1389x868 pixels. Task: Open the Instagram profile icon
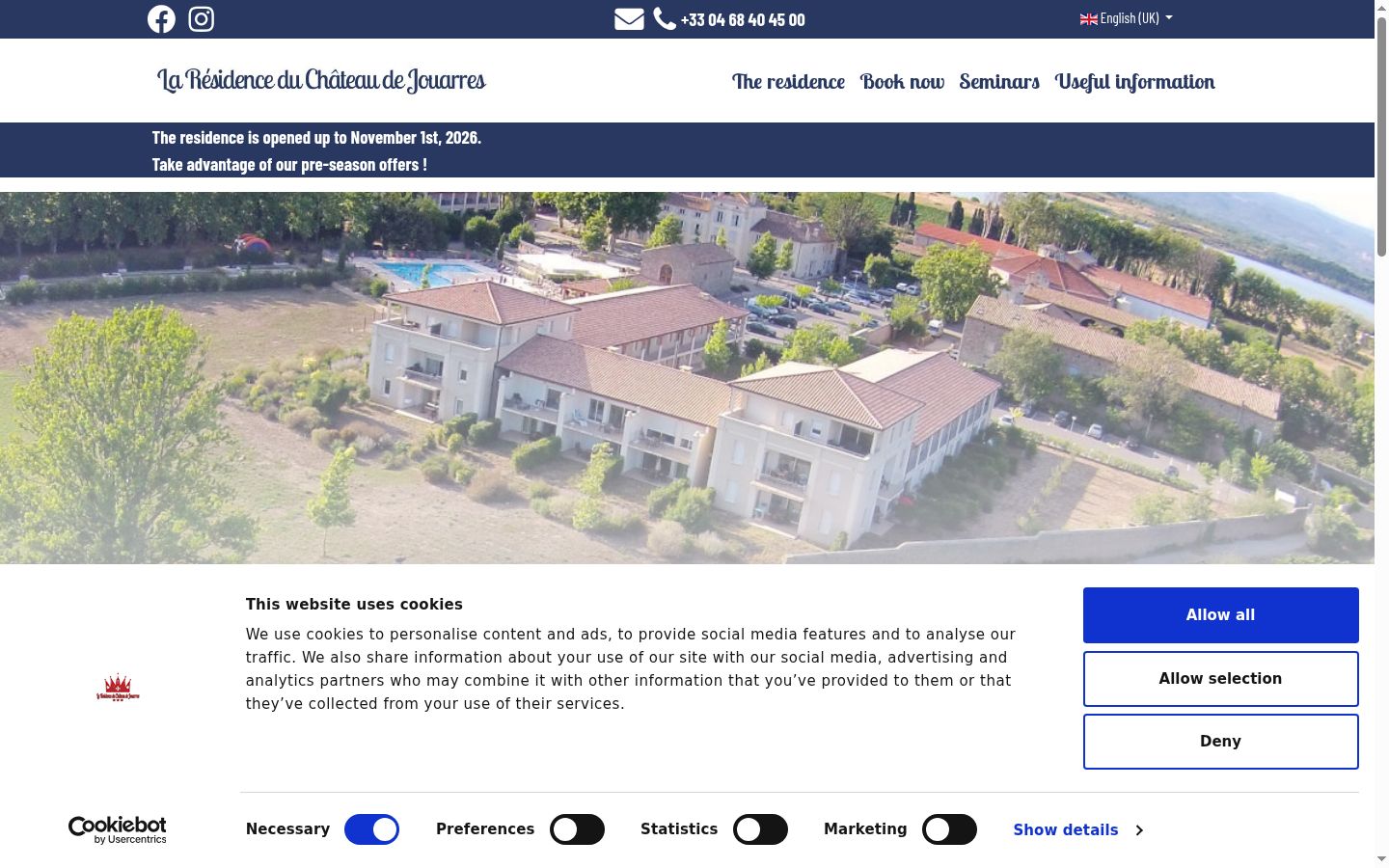[201, 19]
